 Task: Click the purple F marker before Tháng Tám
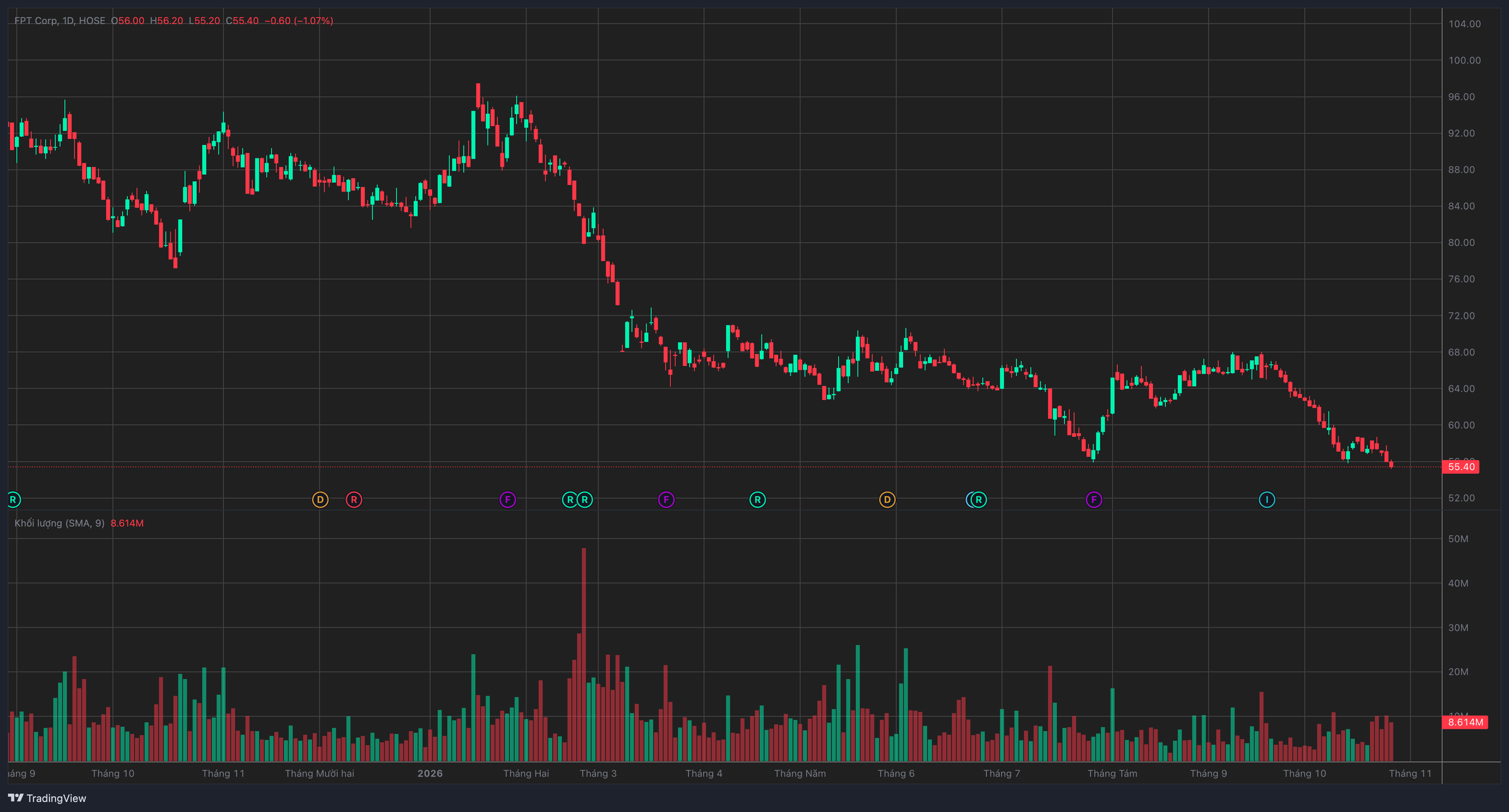[1094, 500]
